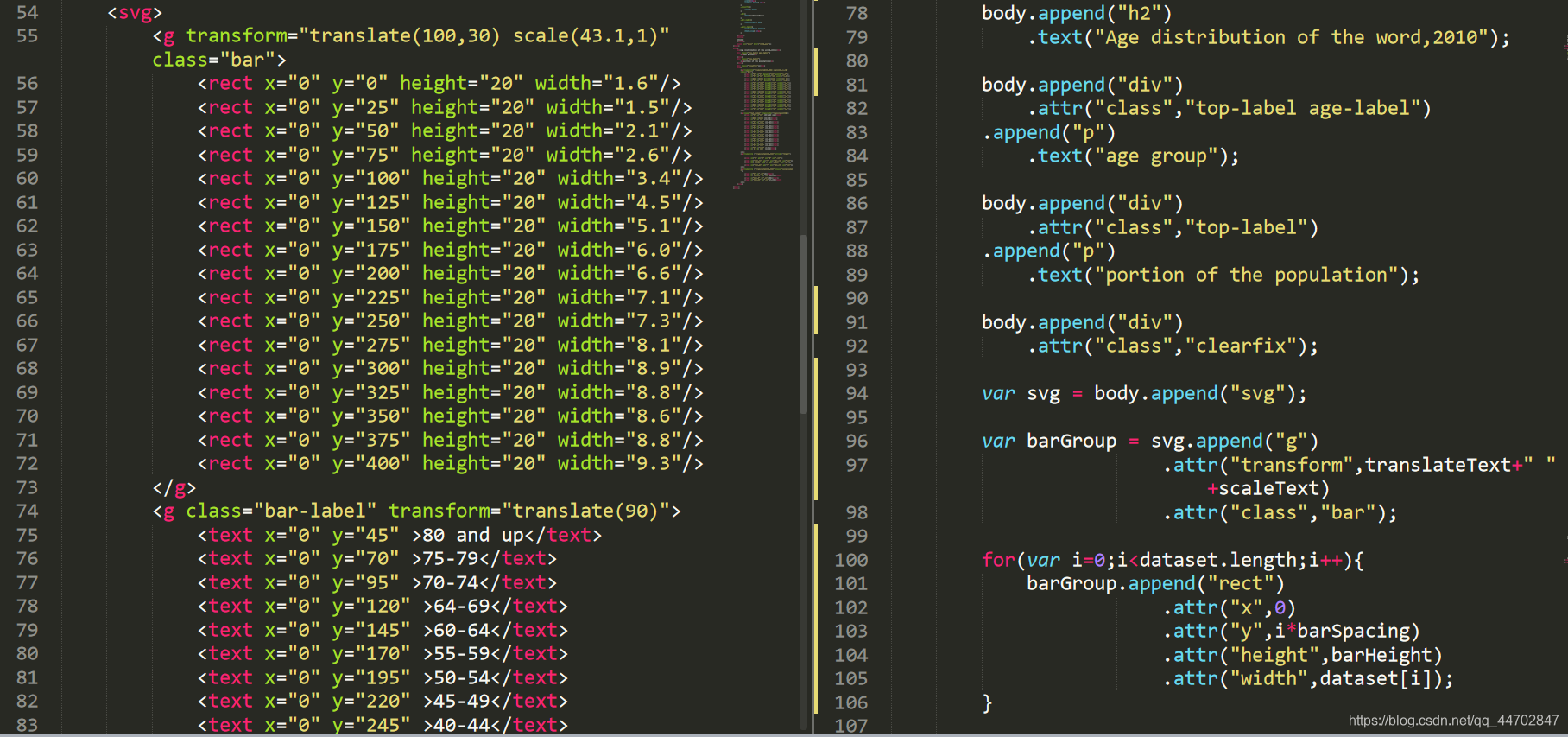
Task: Click body.append("div") on line 81
Action: 1082,85
